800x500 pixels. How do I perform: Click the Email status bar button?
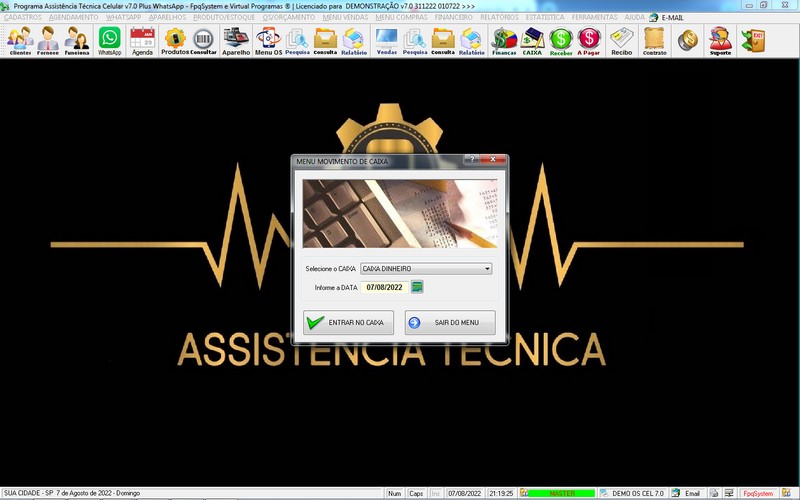(692, 493)
